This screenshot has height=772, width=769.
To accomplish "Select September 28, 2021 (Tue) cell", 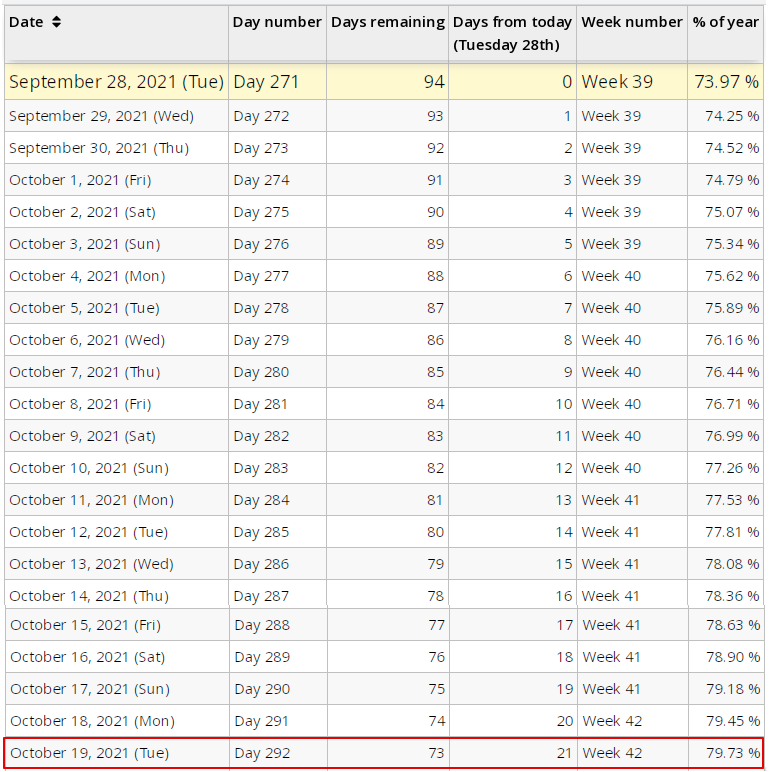I will pyautogui.click(x=117, y=82).
